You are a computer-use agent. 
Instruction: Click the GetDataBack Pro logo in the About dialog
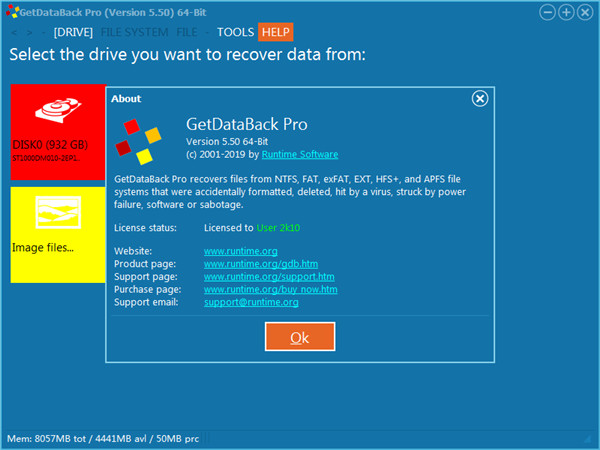pos(139,142)
